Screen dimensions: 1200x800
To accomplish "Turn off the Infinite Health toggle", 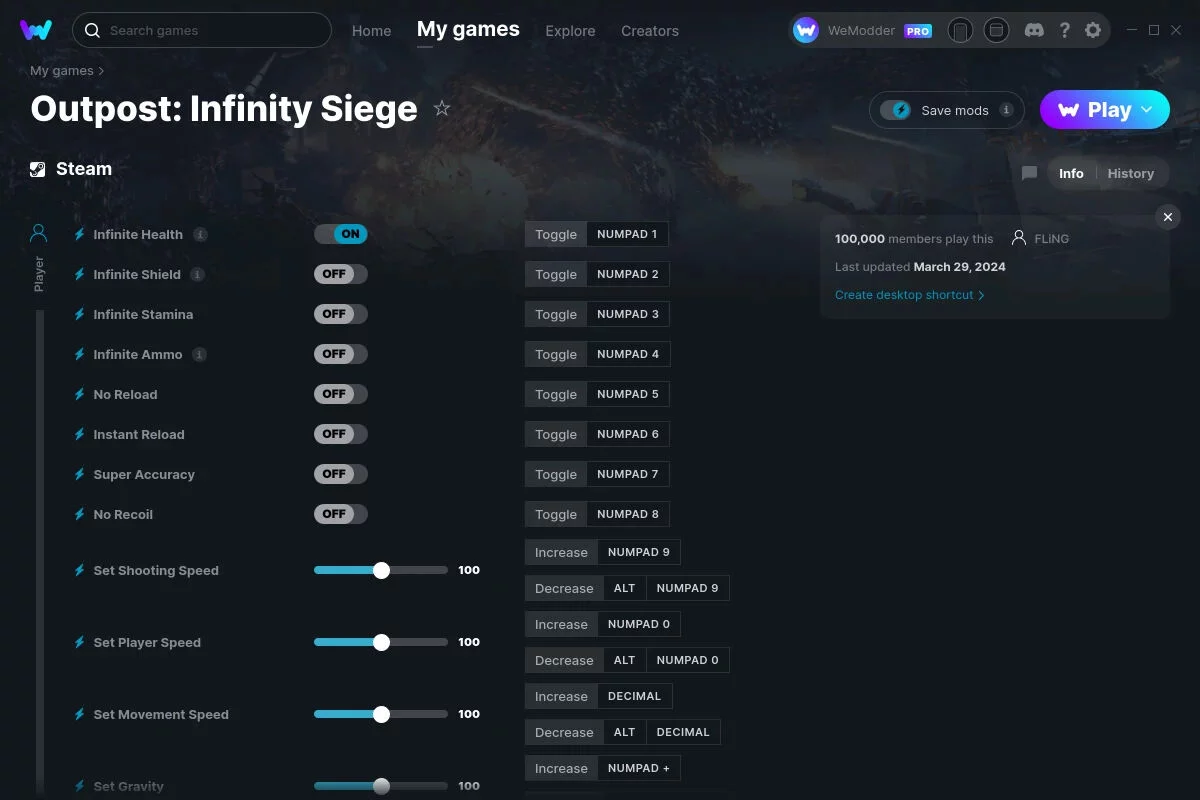I will click(x=341, y=234).
